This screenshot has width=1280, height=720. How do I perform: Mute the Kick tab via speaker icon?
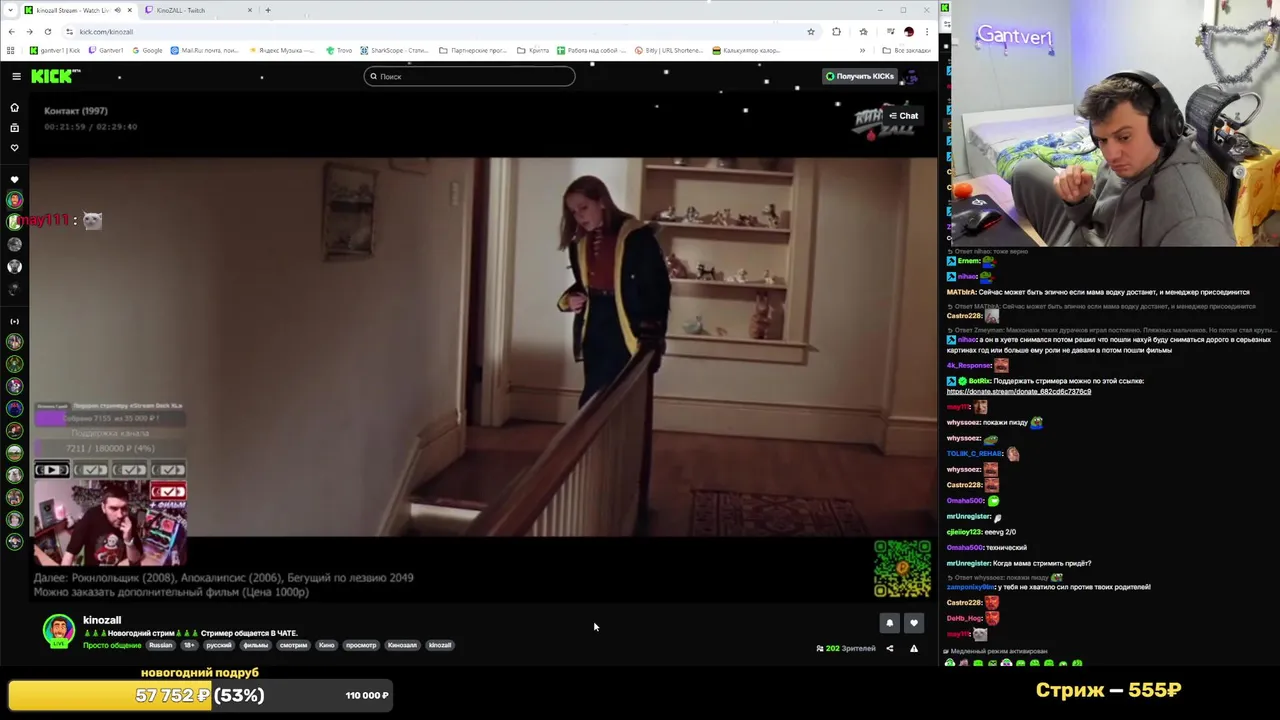tap(117, 10)
